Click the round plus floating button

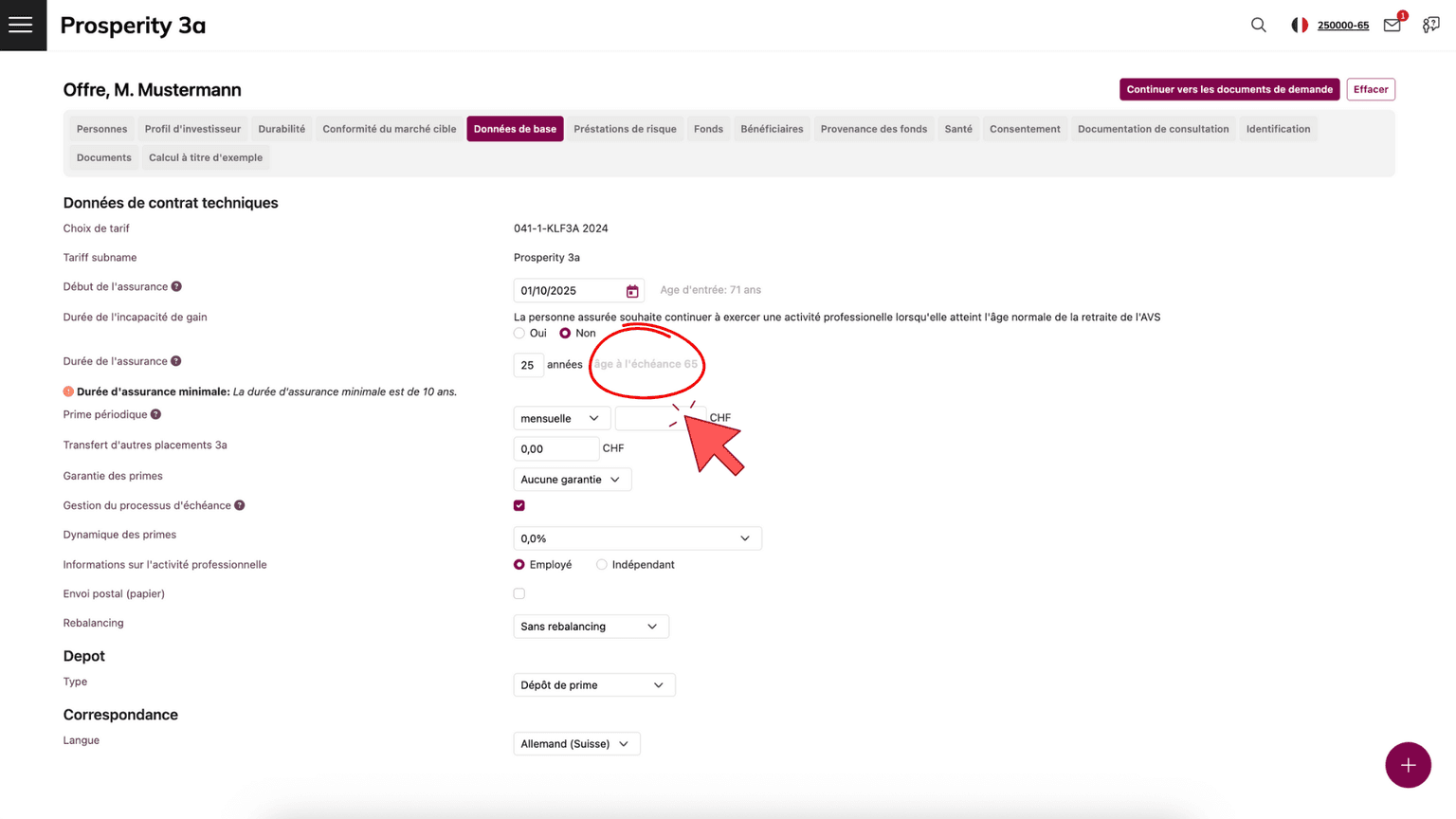pos(1408,765)
